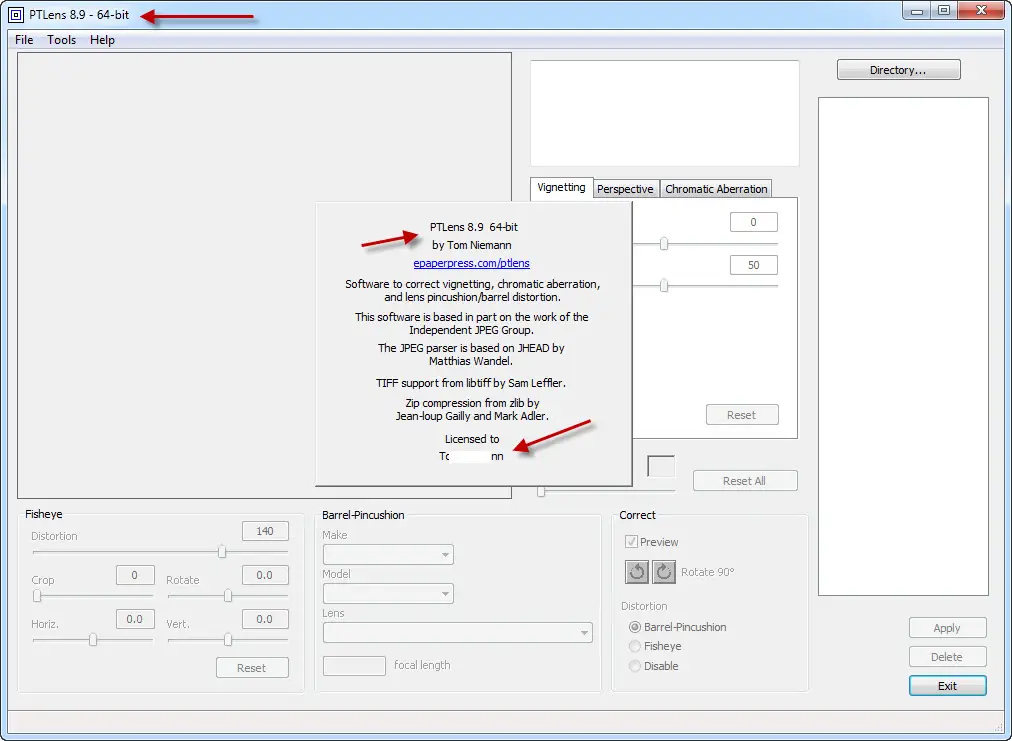Select the Disable distortion radio option
The height and width of the screenshot is (741, 1012).
[x=635, y=665]
